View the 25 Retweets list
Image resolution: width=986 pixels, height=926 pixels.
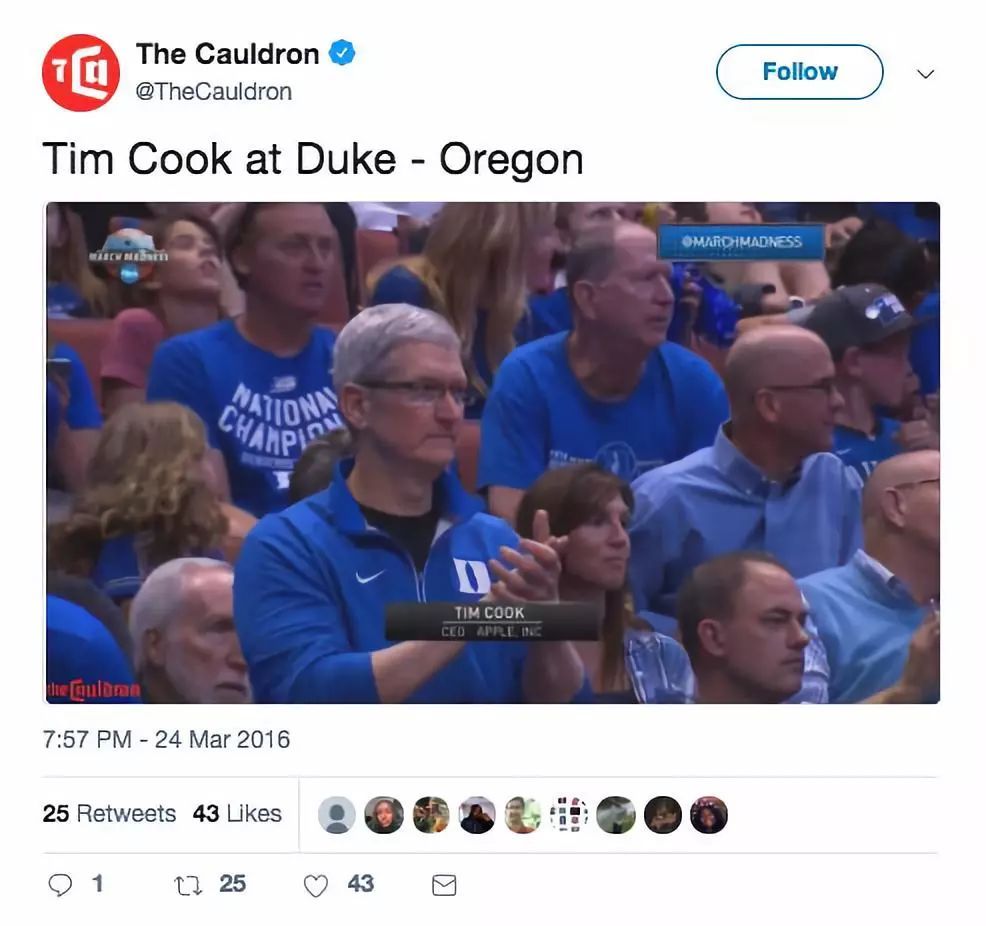(x=109, y=813)
